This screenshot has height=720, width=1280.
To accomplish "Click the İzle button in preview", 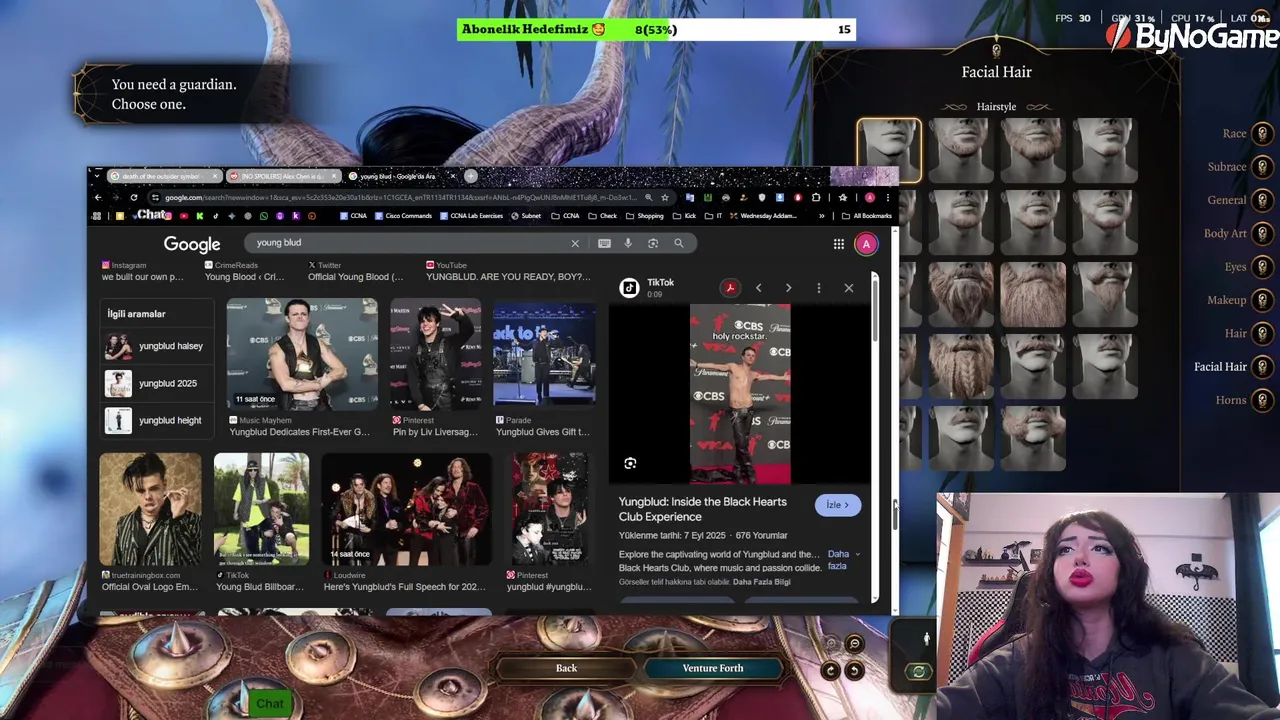I will (837, 505).
